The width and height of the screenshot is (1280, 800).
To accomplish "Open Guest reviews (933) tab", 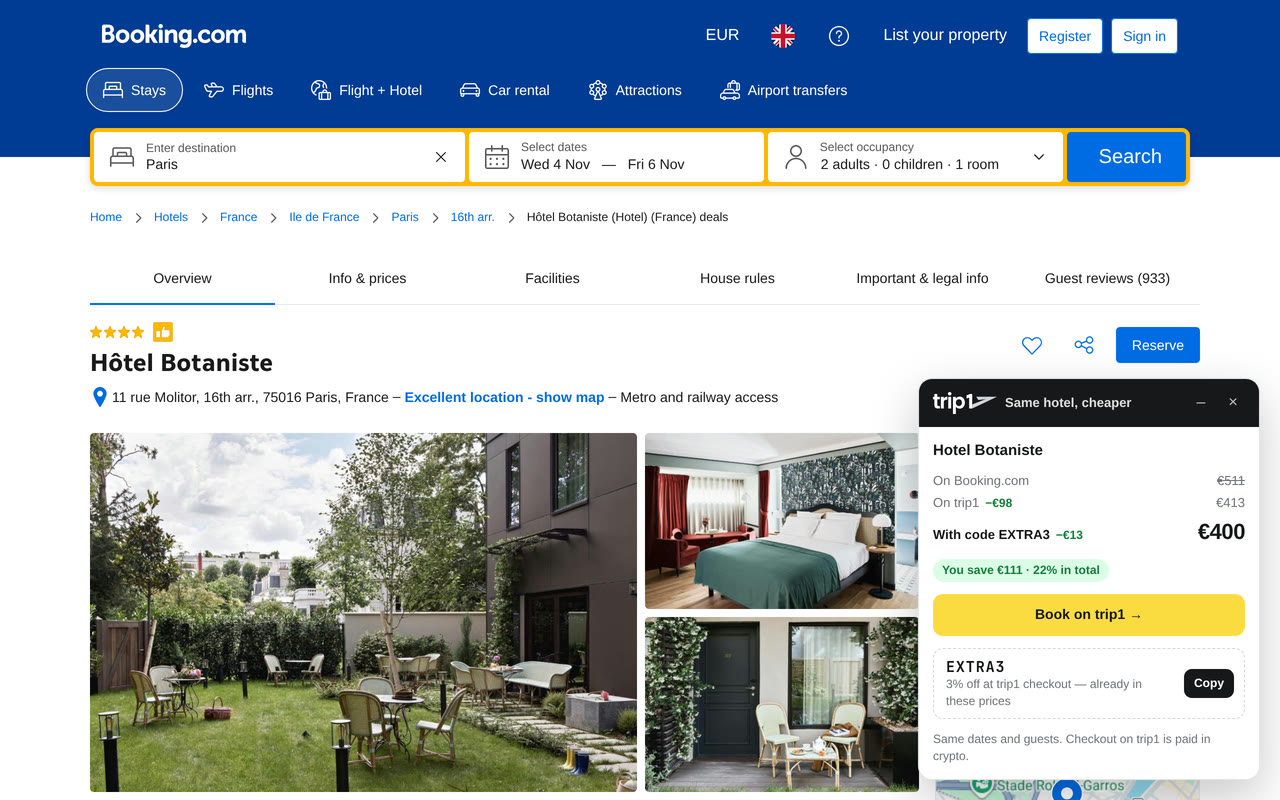I will tap(1107, 279).
